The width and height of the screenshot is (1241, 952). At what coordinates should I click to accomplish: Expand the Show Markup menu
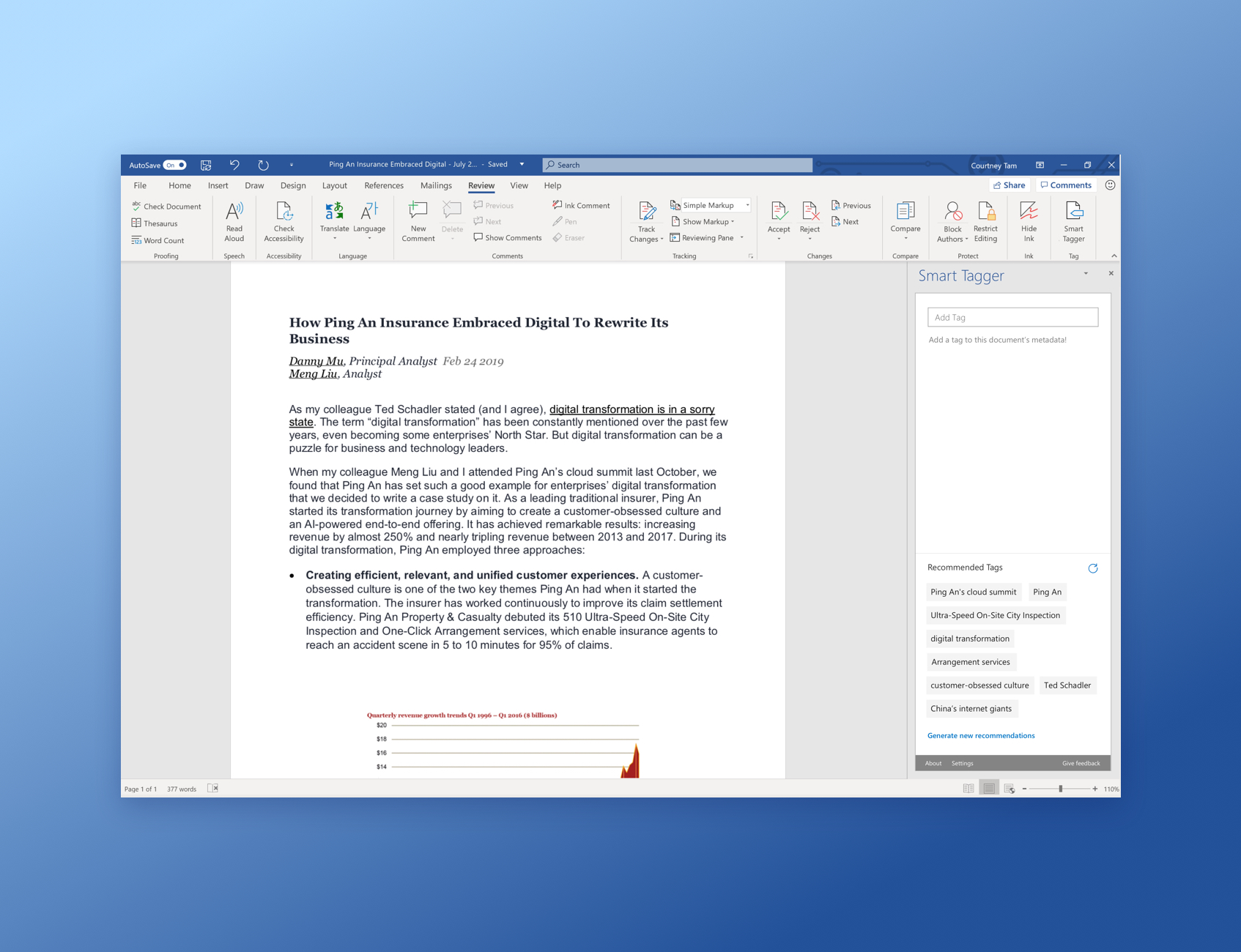[703, 222]
